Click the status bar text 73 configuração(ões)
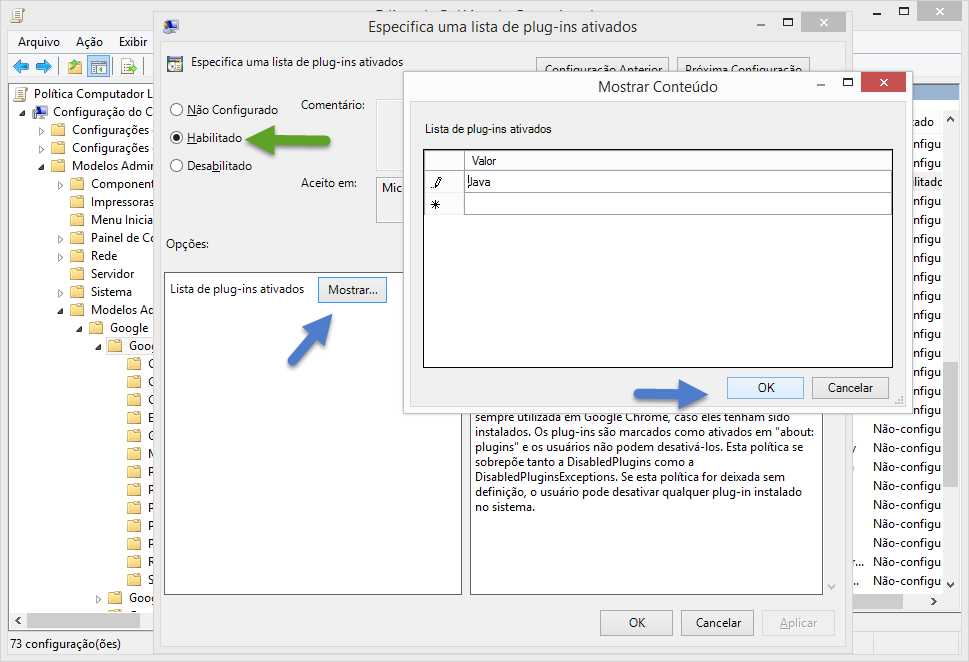 tap(66, 643)
